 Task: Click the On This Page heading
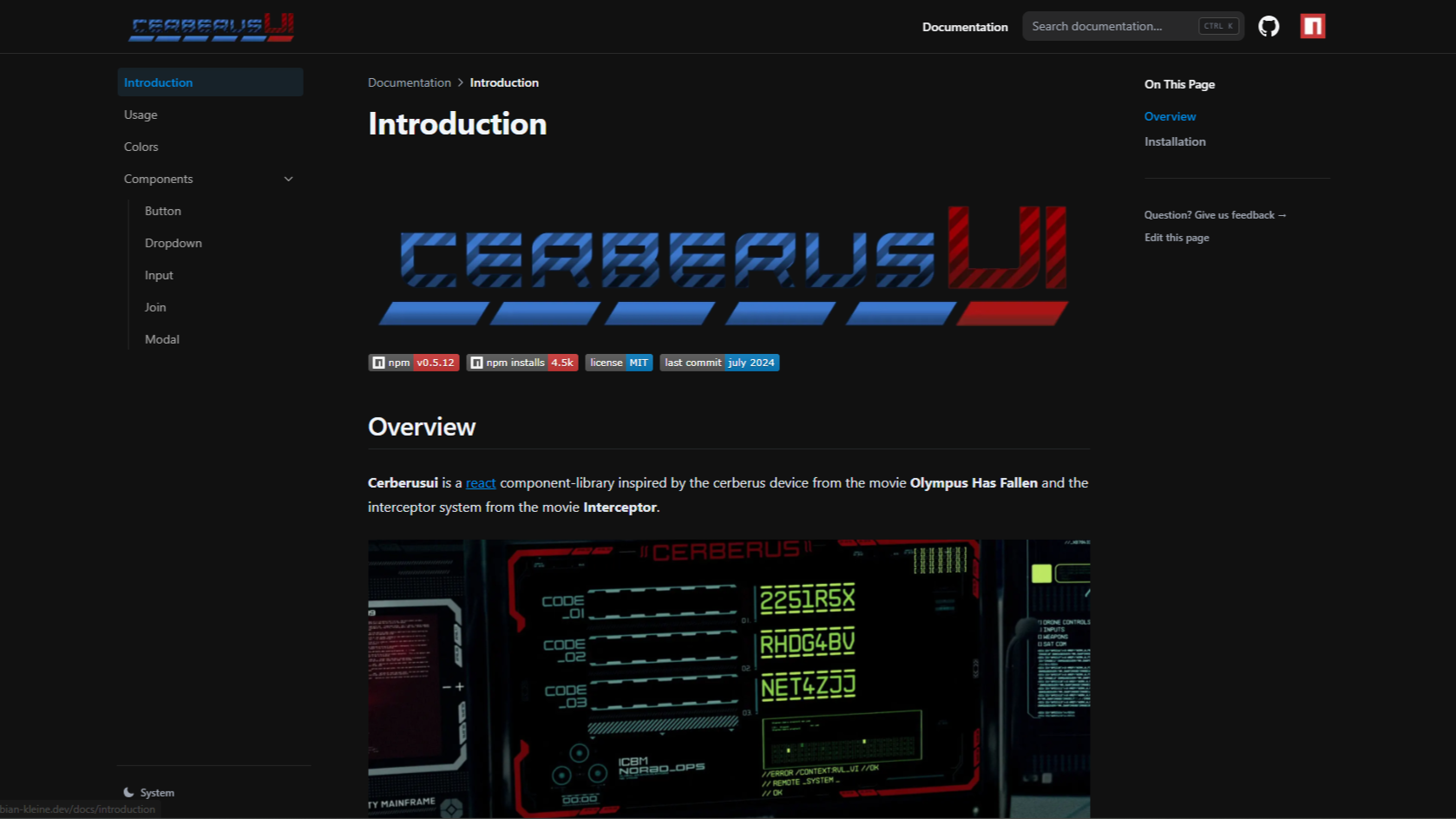[1179, 84]
